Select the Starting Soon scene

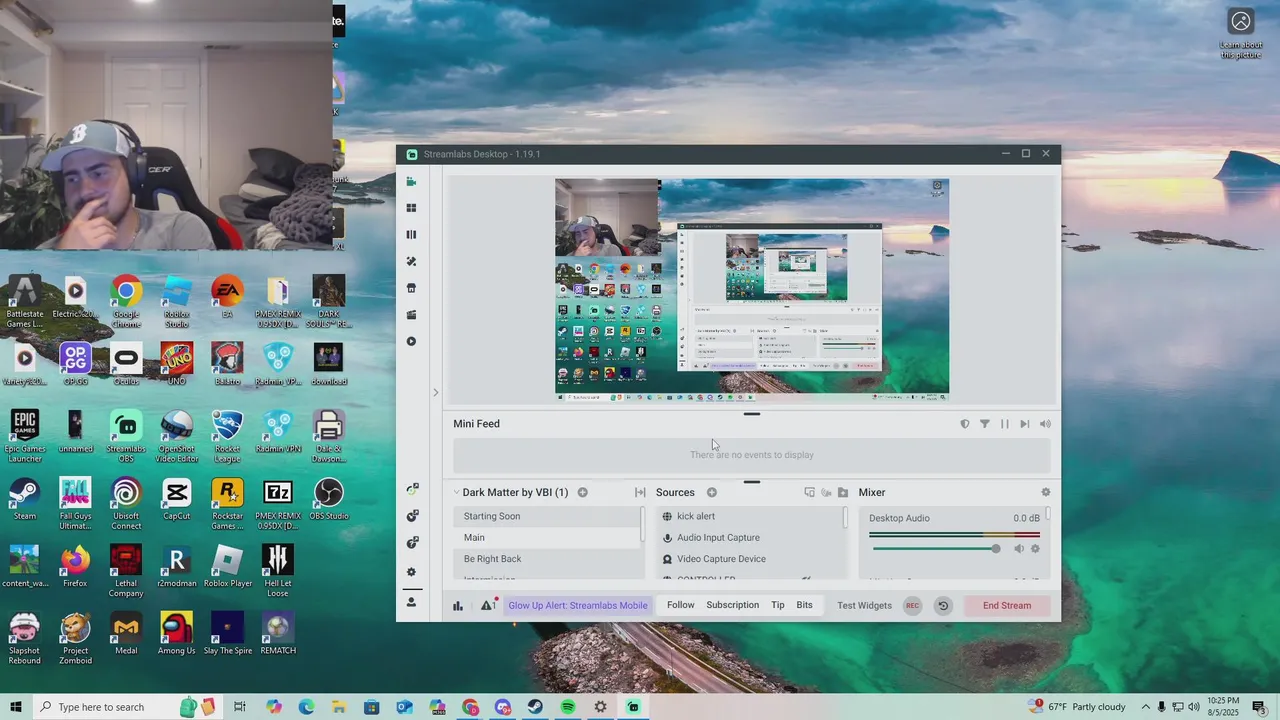547,516
